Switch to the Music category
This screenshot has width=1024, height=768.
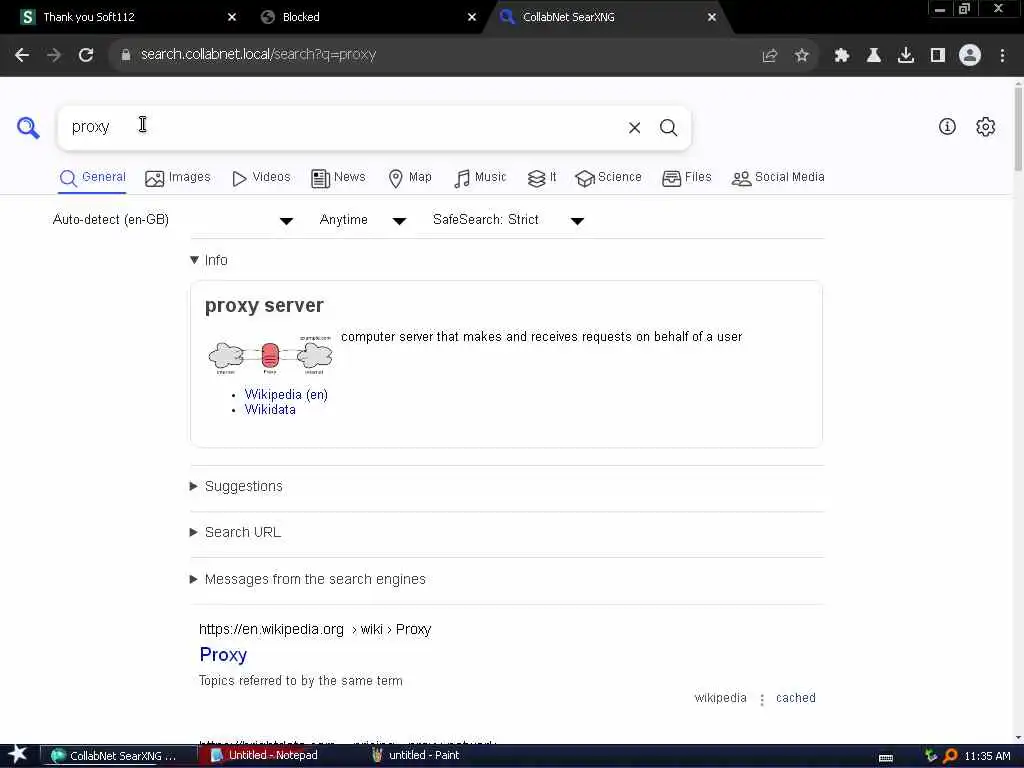click(x=480, y=178)
